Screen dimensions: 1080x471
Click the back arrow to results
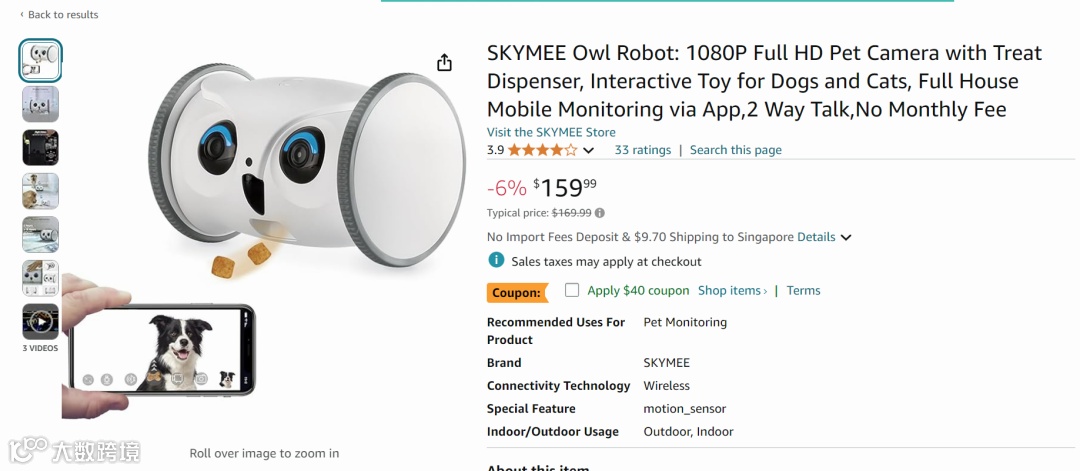click(x=22, y=15)
